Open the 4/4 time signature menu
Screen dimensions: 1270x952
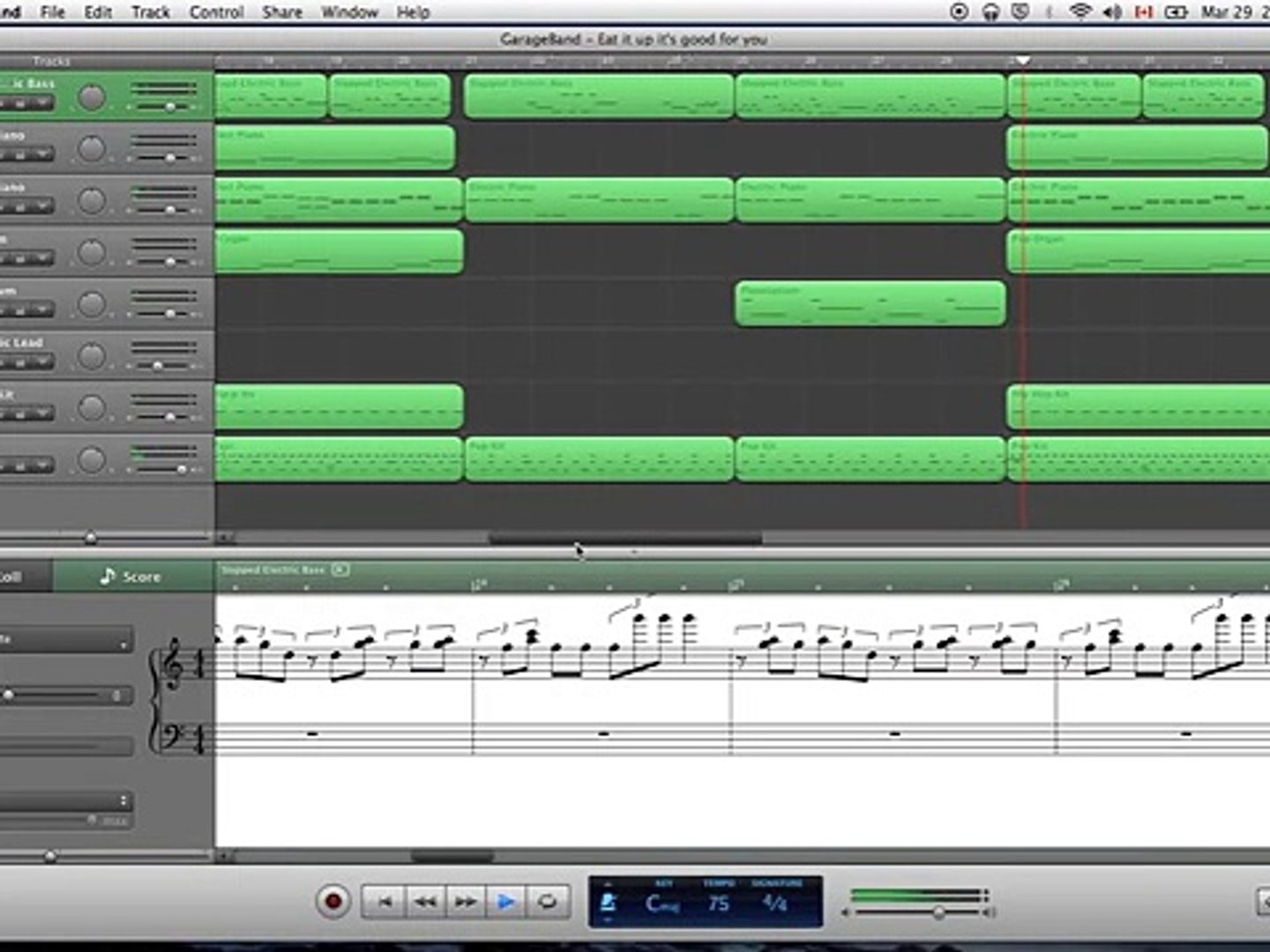pyautogui.click(x=774, y=903)
